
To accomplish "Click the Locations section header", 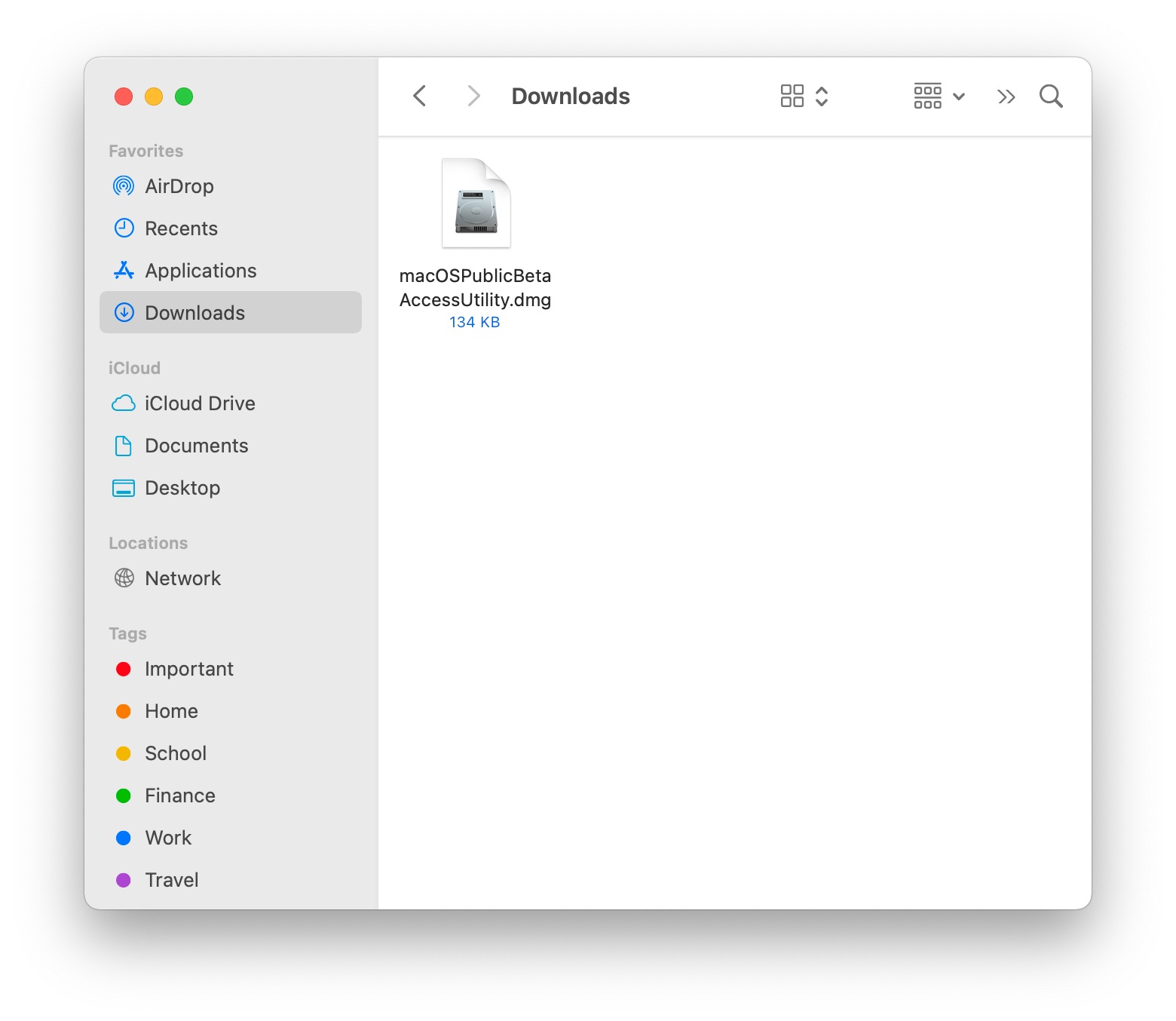I will 148,543.
